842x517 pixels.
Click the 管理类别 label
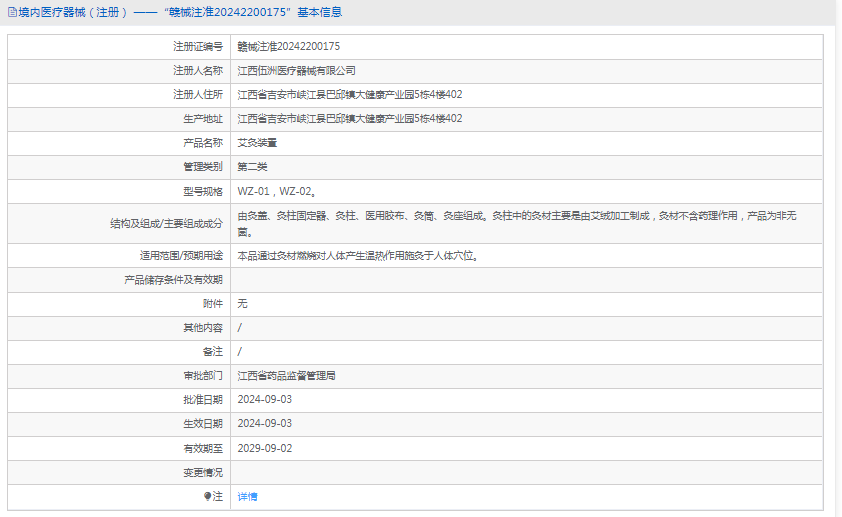point(203,167)
